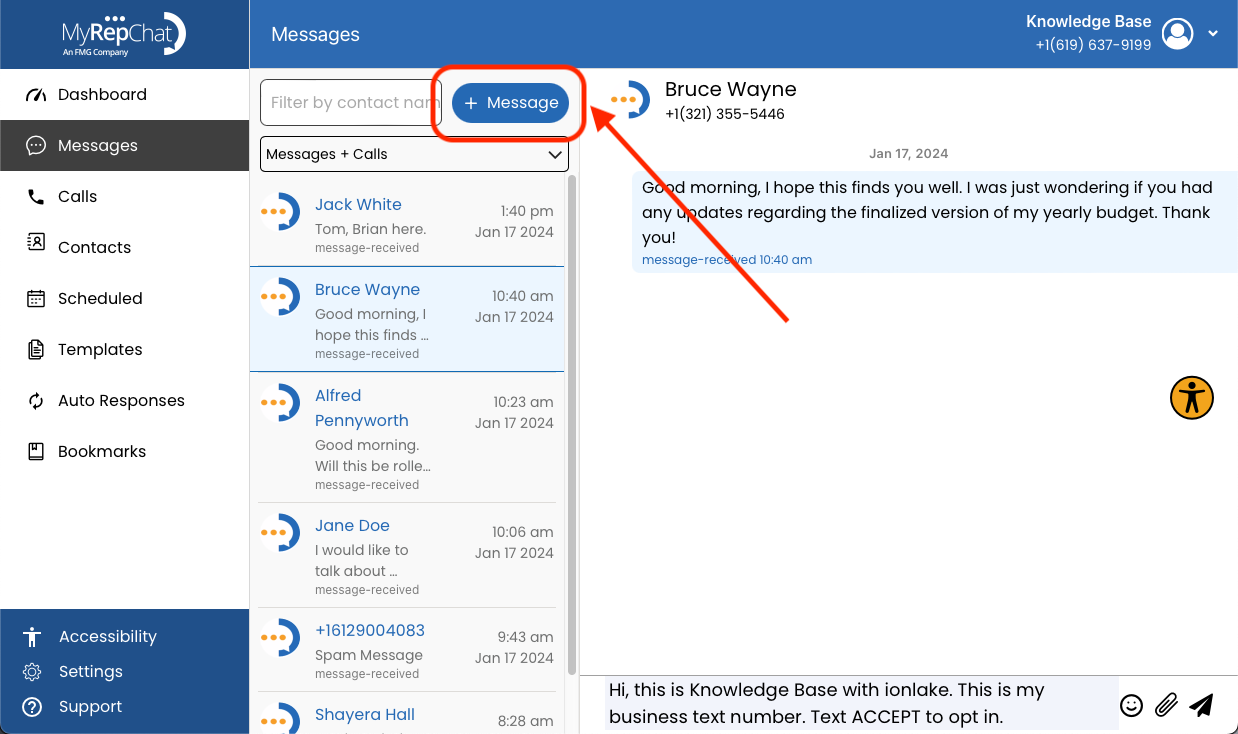Open the Messages + Calls filter dropdown

tap(414, 154)
